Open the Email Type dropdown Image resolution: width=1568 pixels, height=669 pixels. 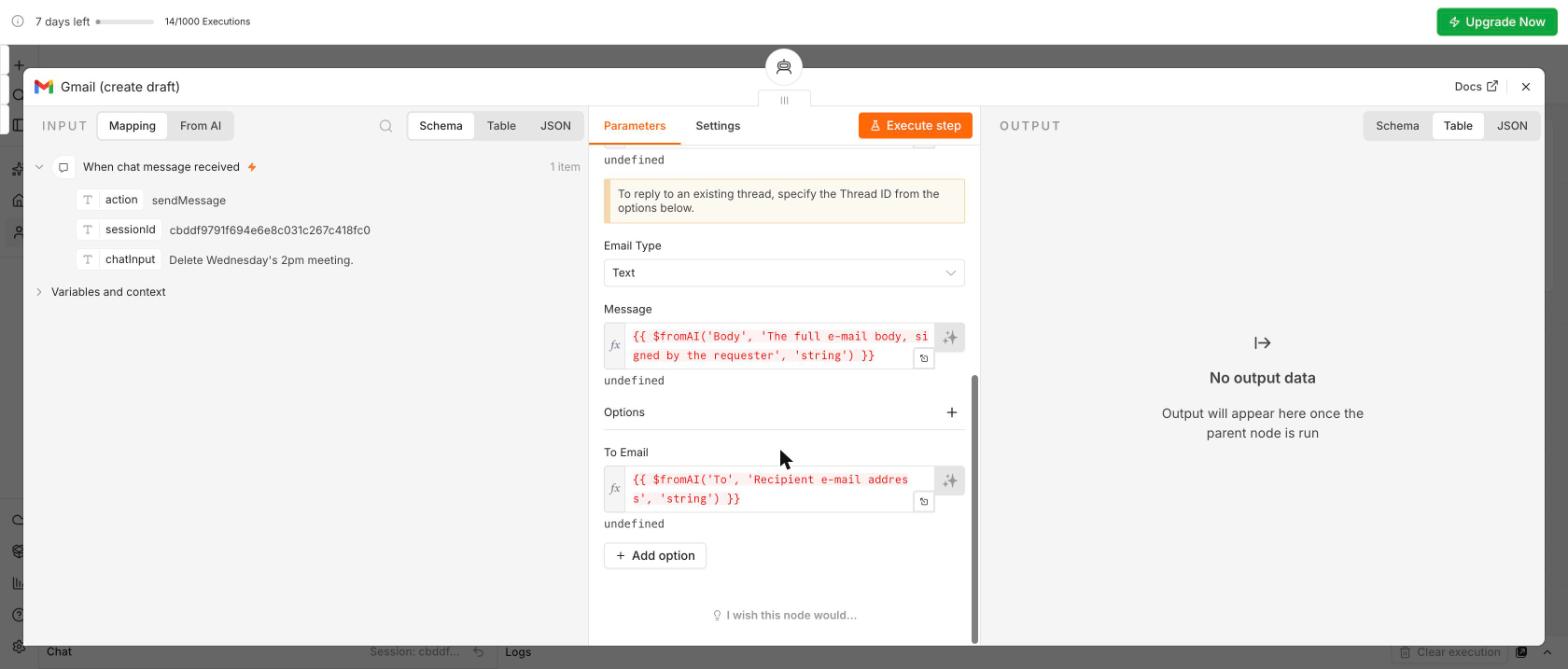point(784,273)
